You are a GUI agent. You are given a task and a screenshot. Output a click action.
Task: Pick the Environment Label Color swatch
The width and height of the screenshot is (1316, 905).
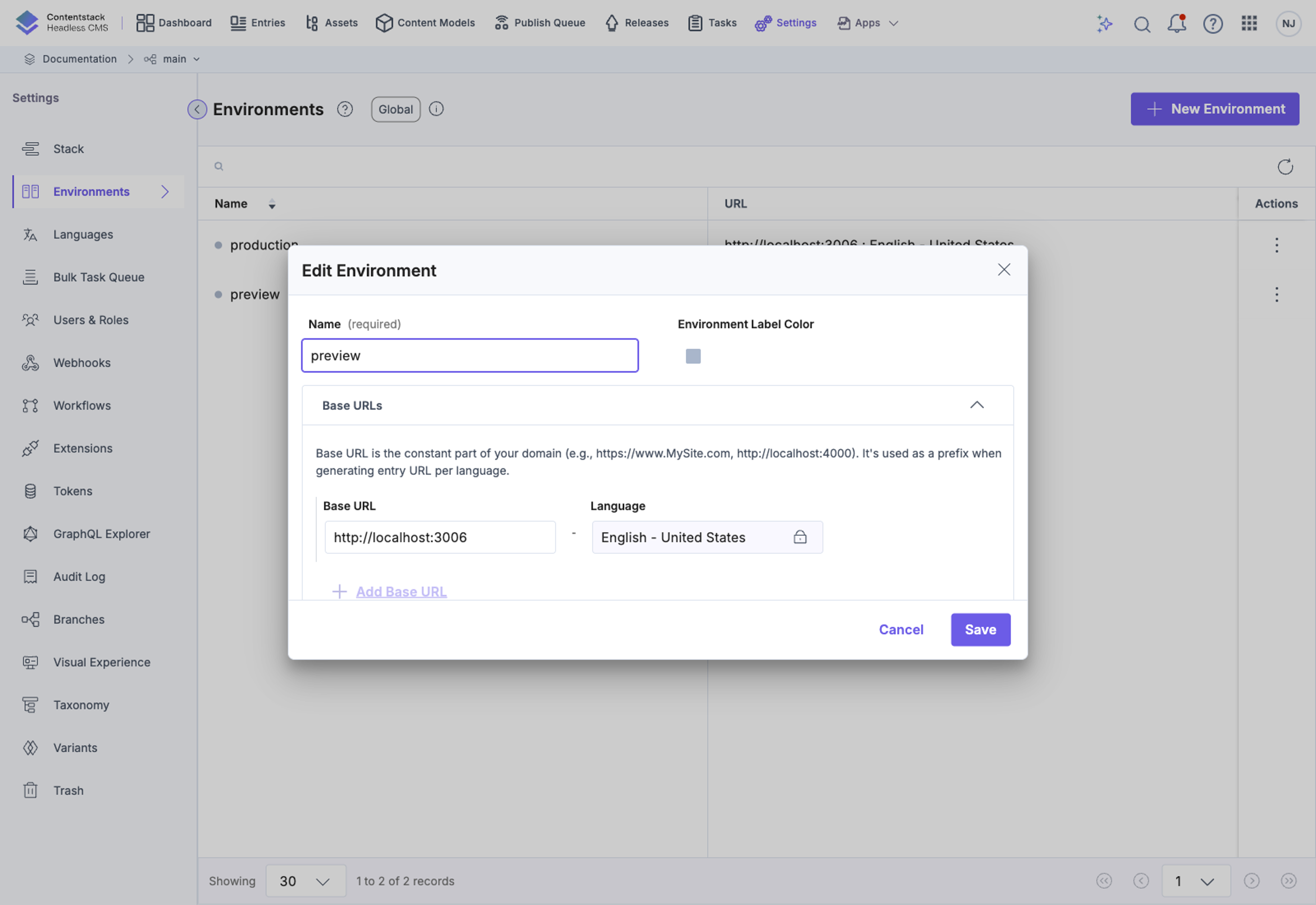click(693, 356)
